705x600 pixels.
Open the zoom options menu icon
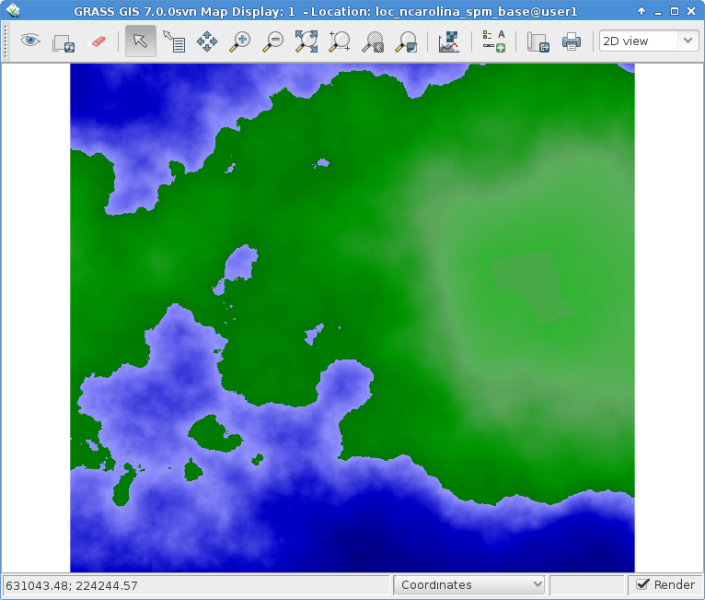click(x=406, y=41)
